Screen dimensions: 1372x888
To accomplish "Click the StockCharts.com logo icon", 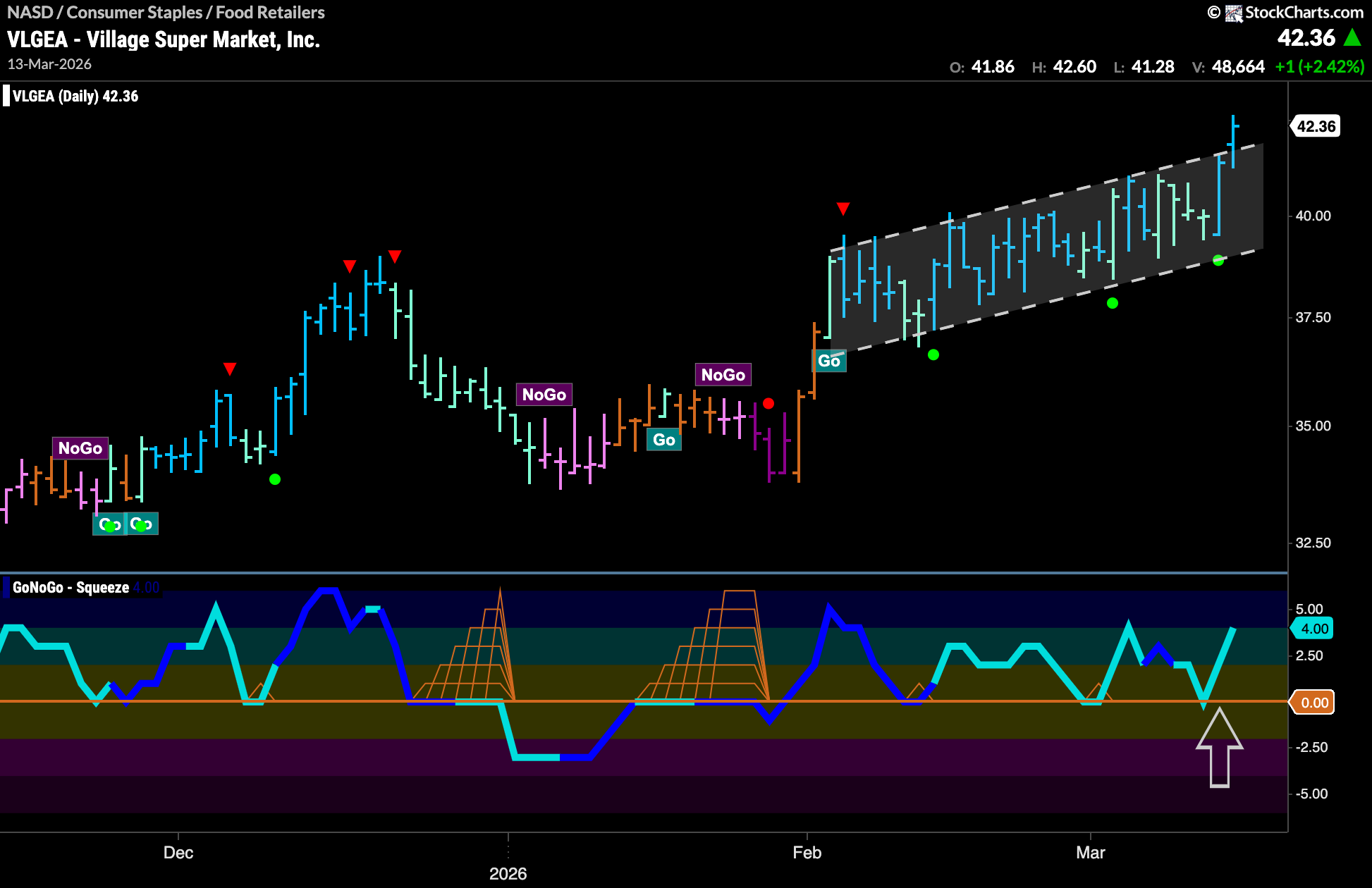I will 1233,13.
